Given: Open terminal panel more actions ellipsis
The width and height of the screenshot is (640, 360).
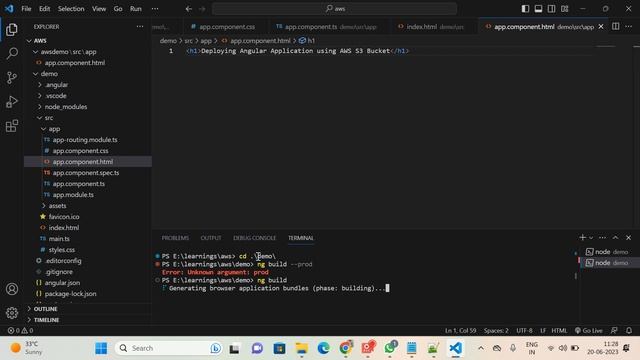Looking at the screenshot, I should coord(602,238).
